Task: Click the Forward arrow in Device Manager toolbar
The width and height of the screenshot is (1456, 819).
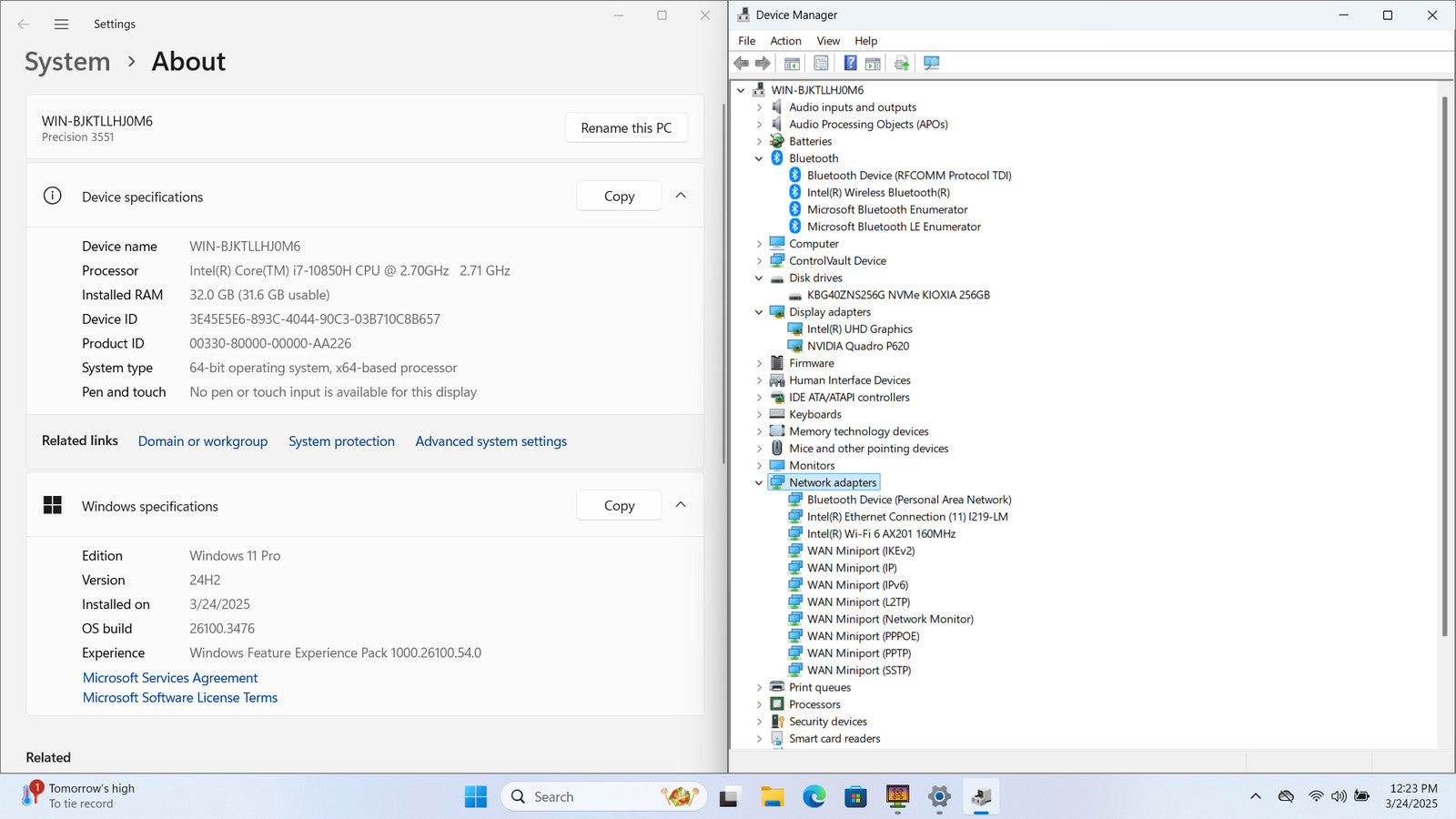Action: (x=763, y=63)
